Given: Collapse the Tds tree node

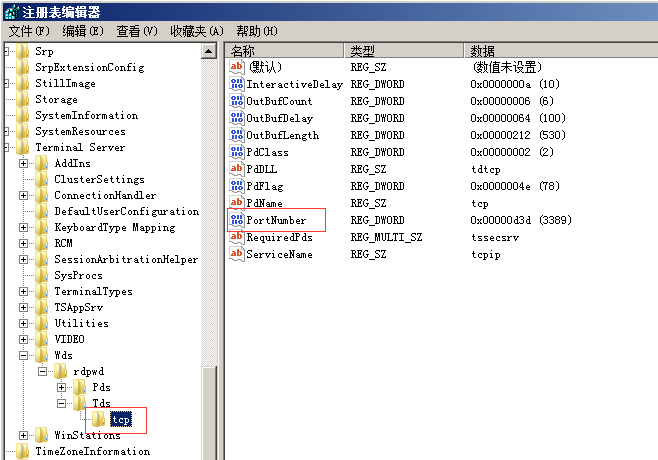Looking at the screenshot, I should (x=62, y=403).
